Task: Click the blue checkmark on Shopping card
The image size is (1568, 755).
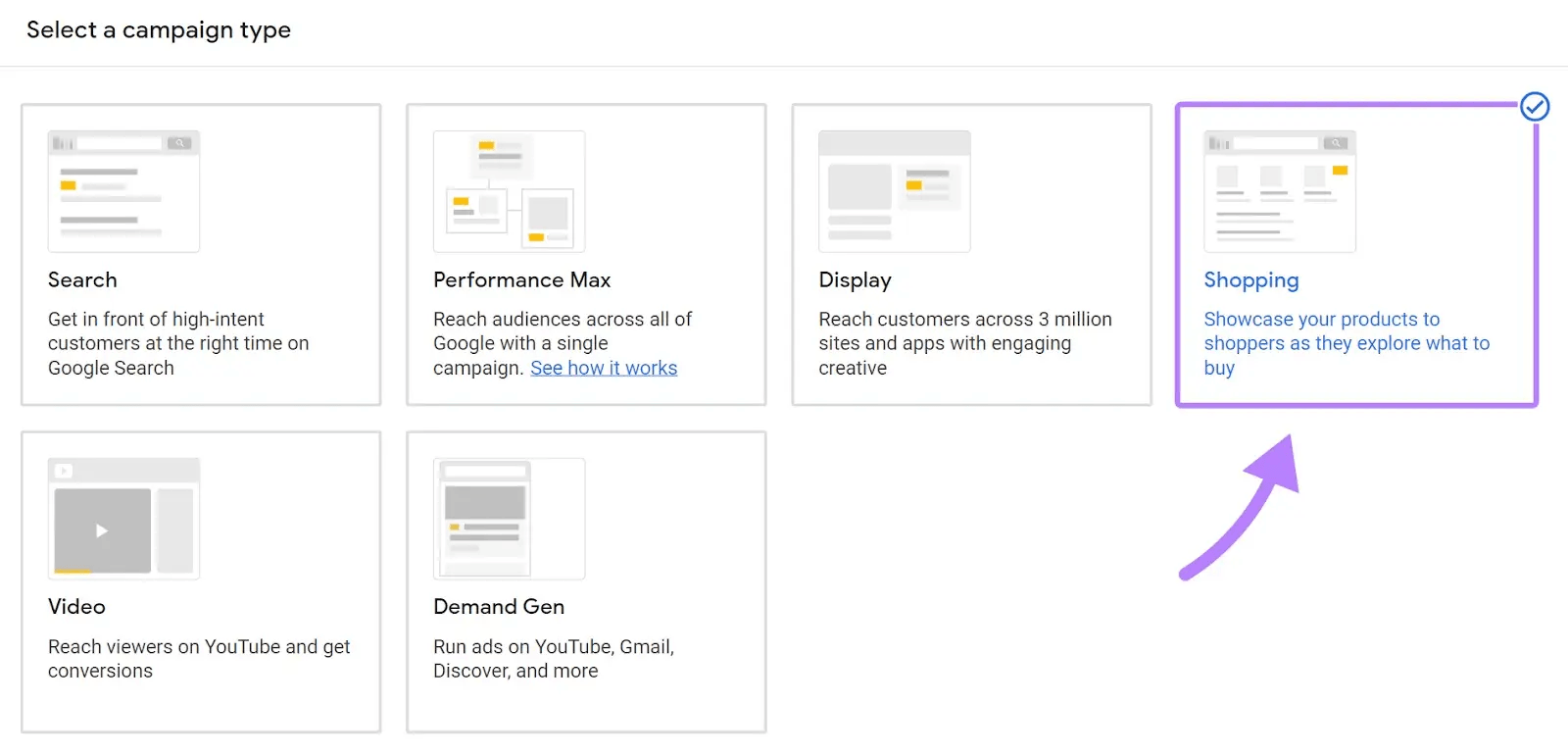Action: coord(1534,107)
